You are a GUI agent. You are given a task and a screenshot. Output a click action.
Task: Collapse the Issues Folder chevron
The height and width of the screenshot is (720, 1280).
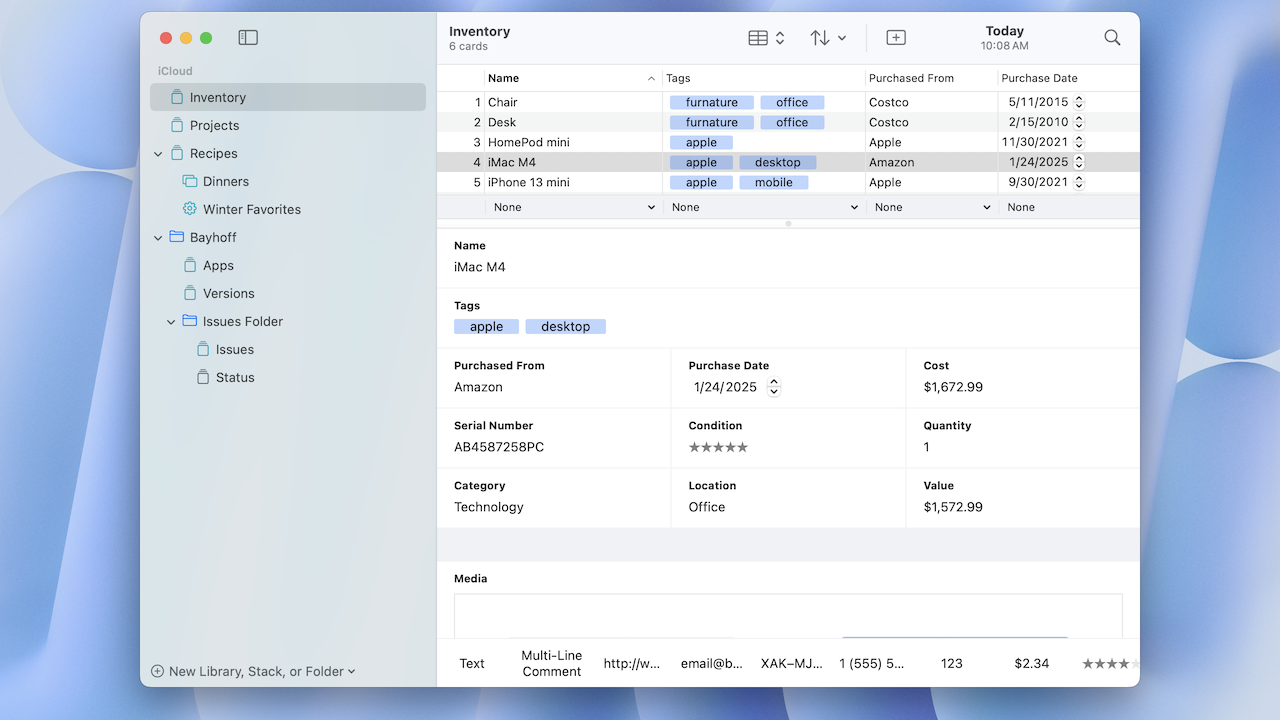tap(171, 322)
